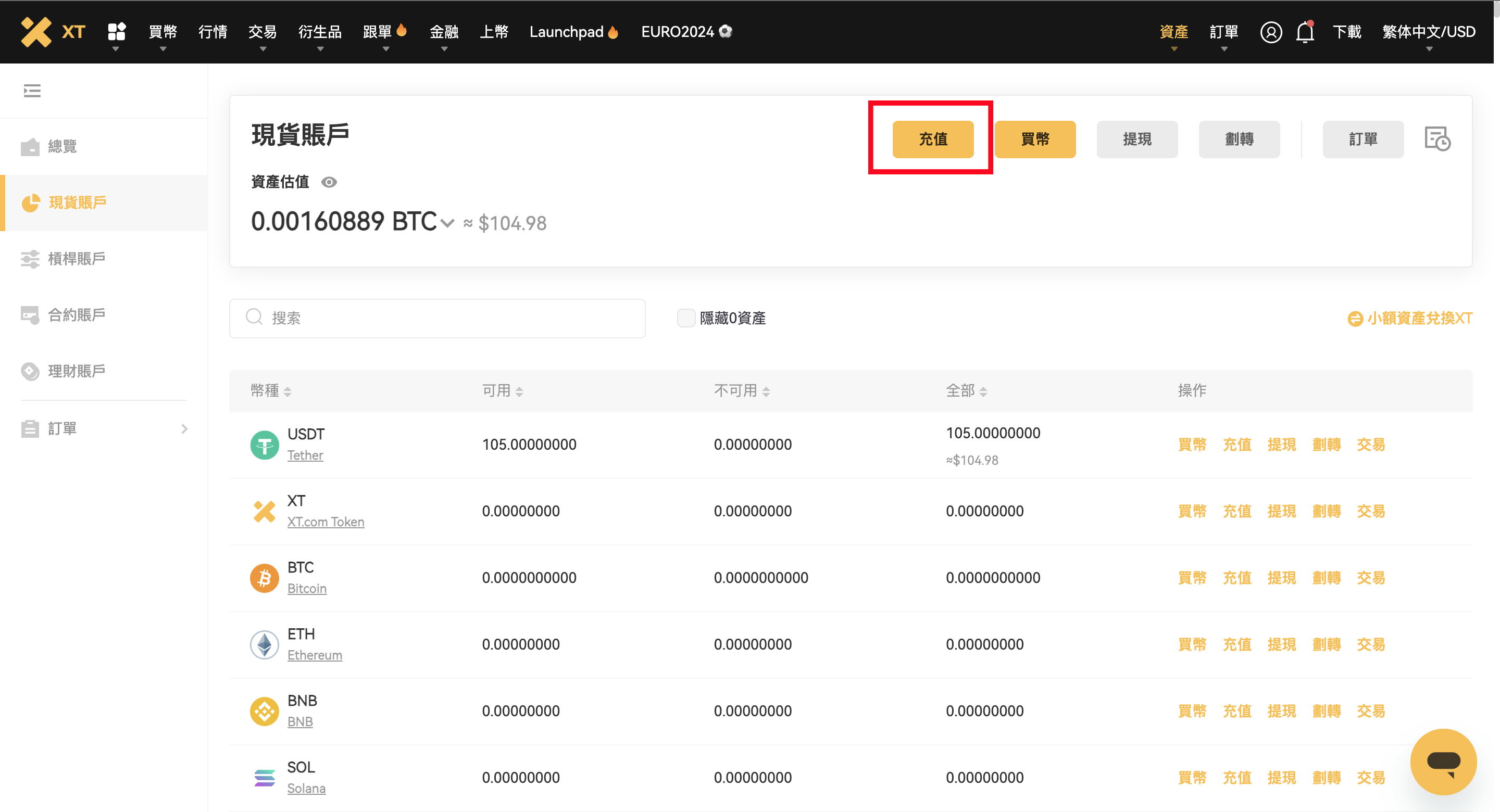Go to 行情 in the top navigation

coord(213,32)
